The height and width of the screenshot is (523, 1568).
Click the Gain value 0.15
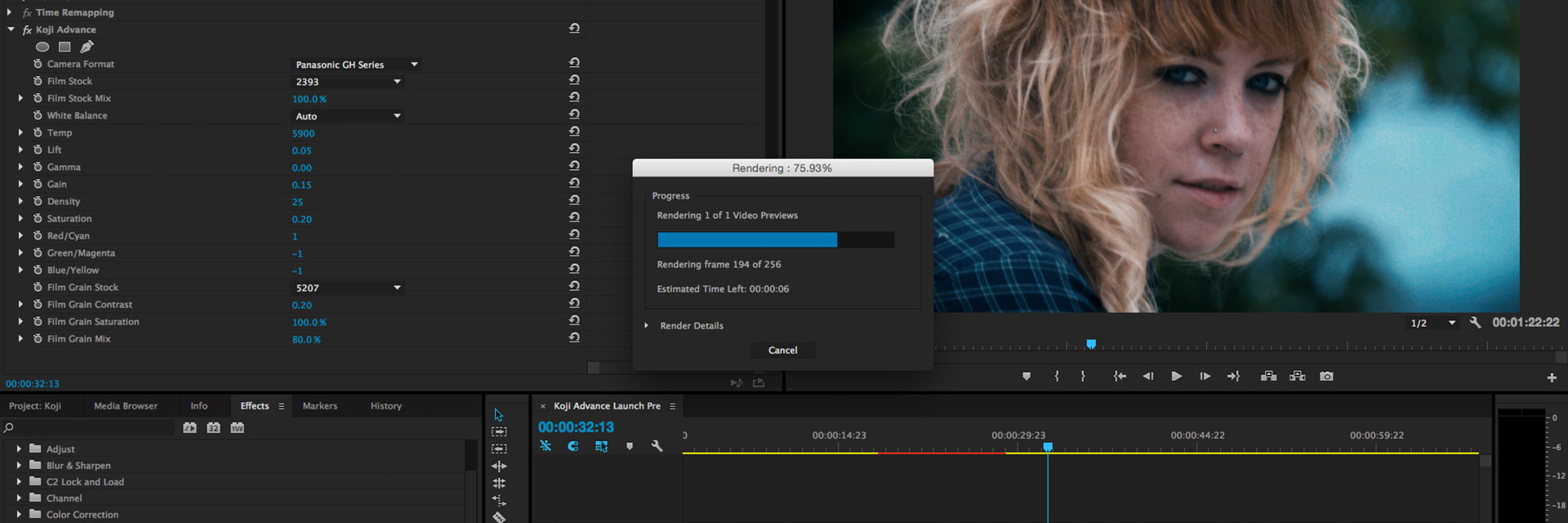[301, 185]
